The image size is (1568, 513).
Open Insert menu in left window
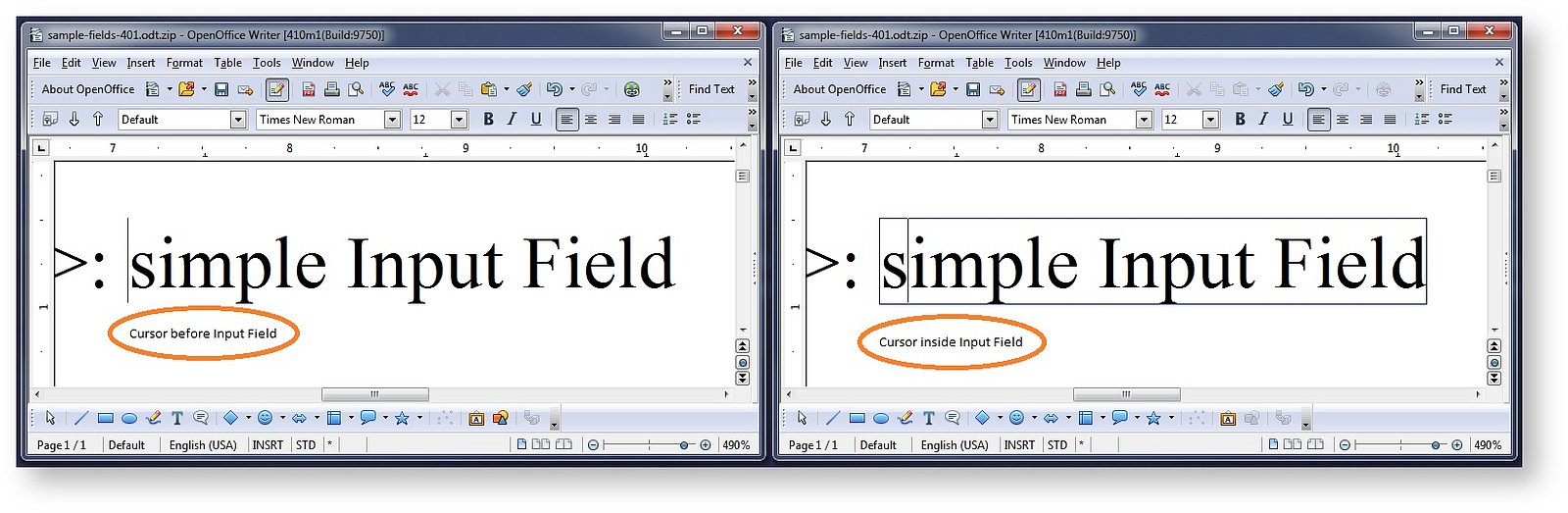141,63
